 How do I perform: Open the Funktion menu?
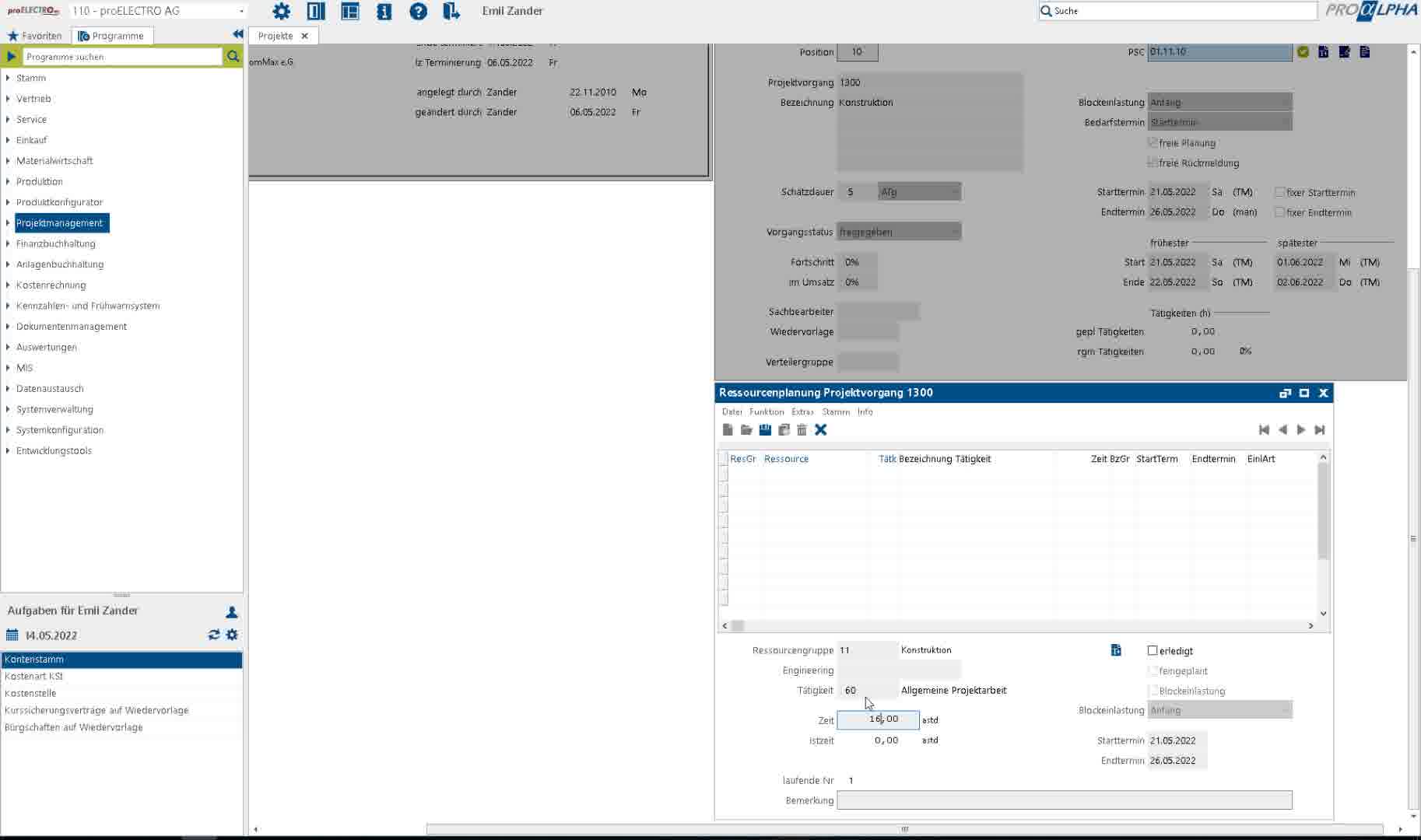767,411
